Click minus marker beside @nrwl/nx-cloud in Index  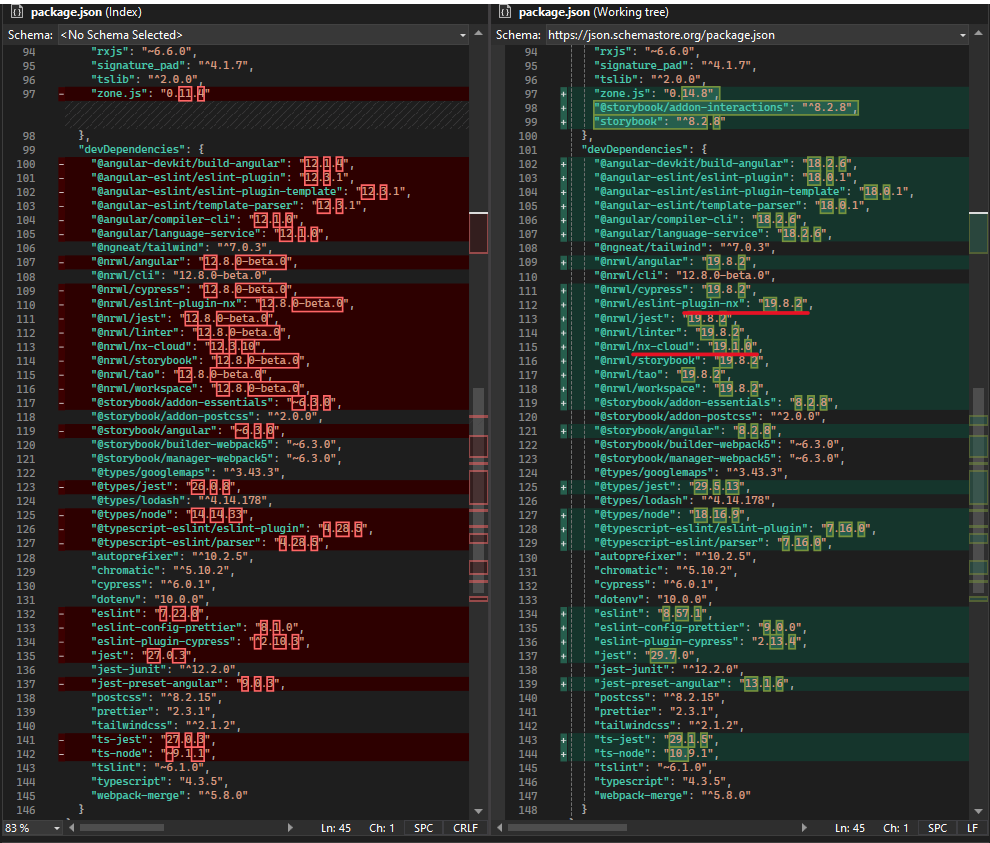tap(62, 347)
